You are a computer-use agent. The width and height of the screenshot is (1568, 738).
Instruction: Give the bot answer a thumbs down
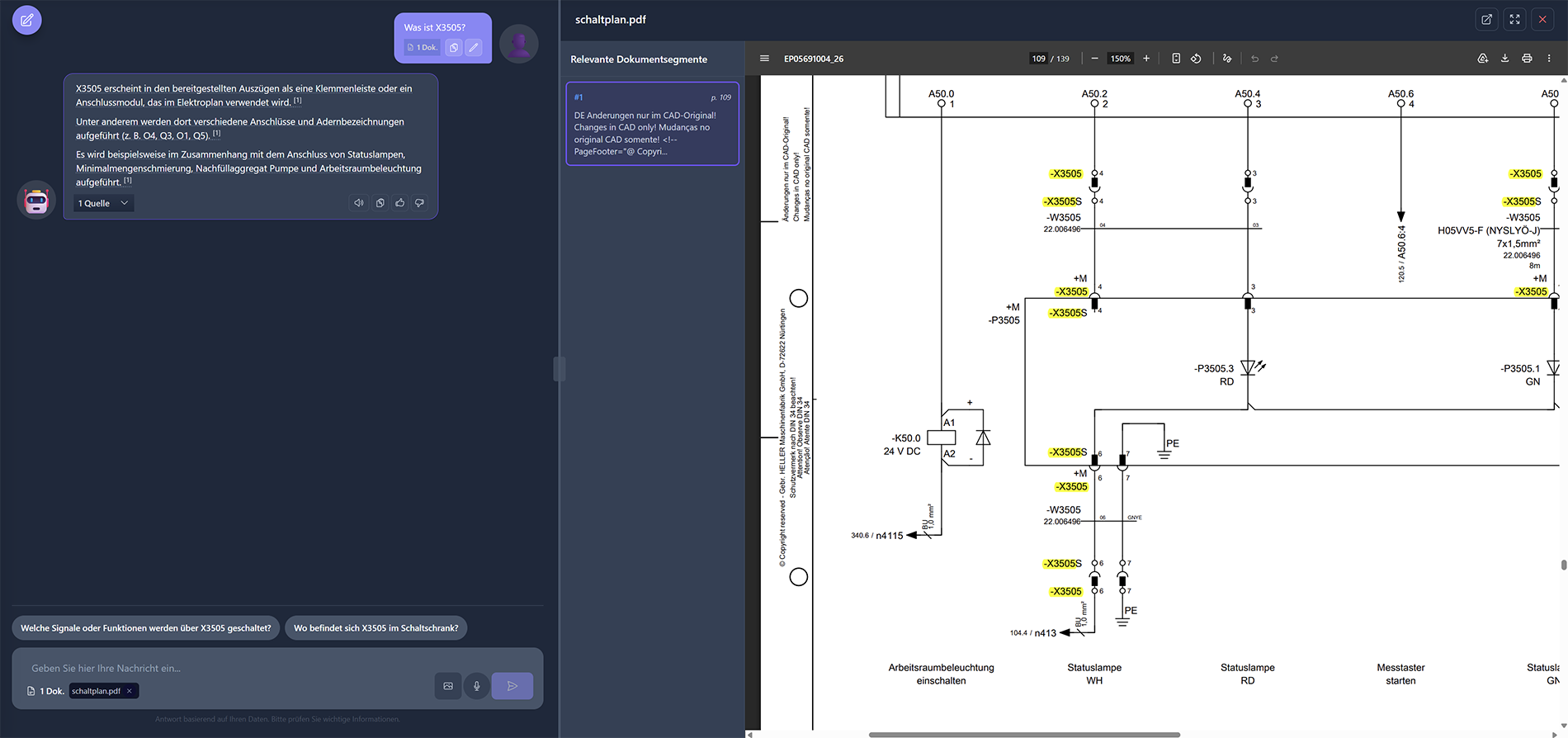click(419, 203)
